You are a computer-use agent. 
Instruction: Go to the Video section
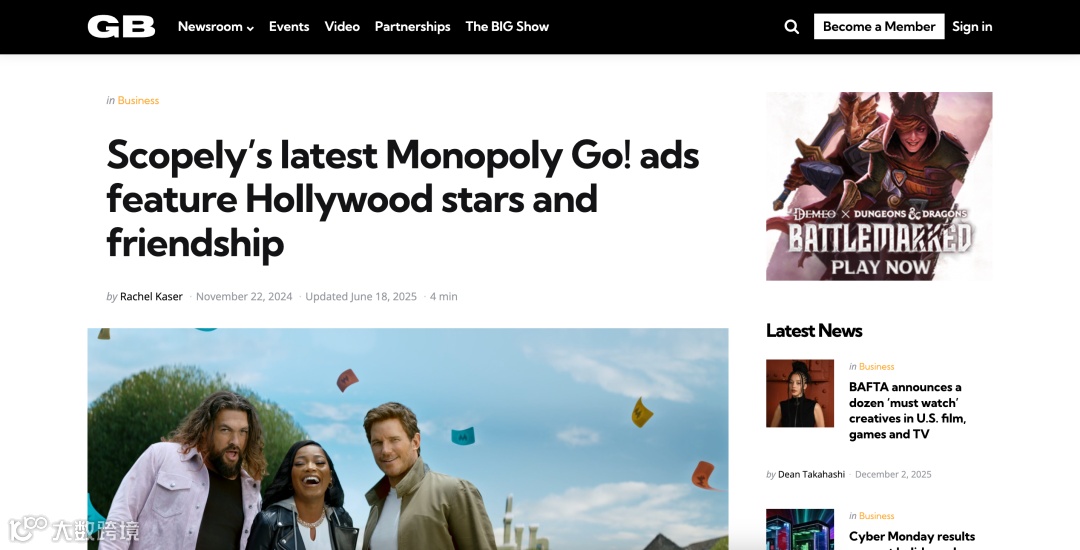[x=342, y=26]
